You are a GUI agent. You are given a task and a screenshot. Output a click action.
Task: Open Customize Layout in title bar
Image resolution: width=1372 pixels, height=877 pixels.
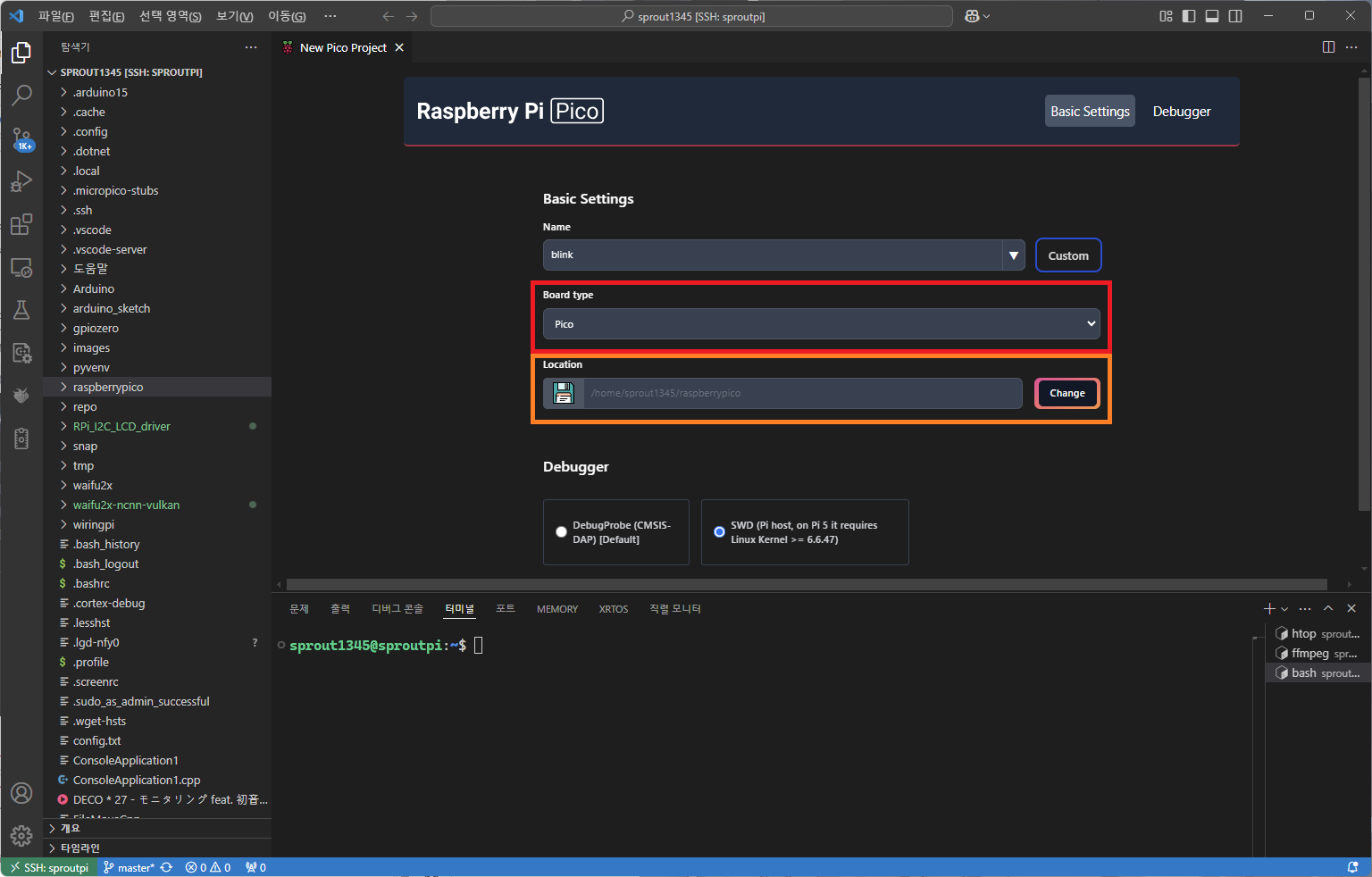point(1166,16)
